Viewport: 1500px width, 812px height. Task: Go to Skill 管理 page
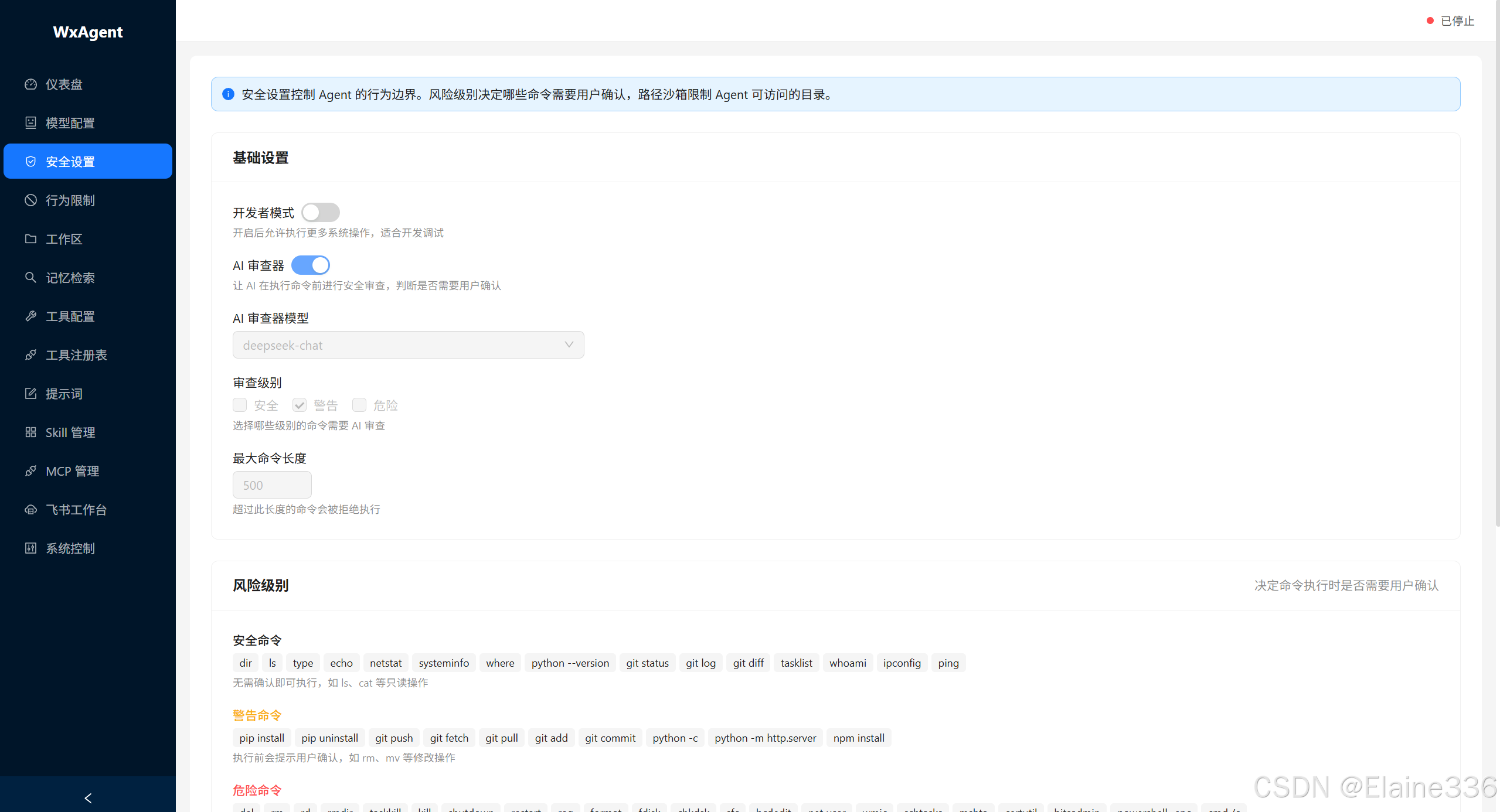point(88,432)
